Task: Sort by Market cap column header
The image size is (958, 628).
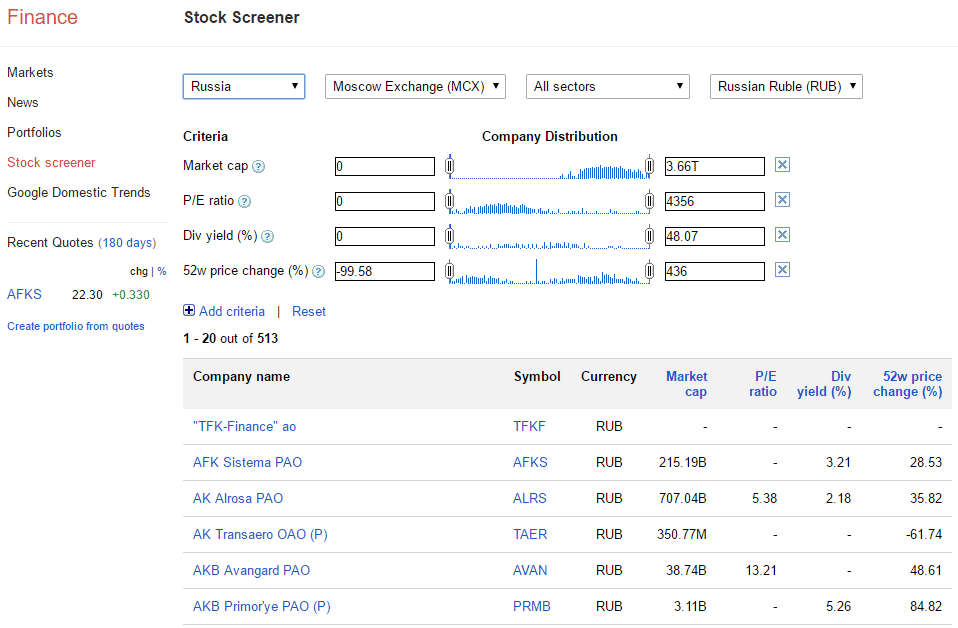Action: (686, 384)
